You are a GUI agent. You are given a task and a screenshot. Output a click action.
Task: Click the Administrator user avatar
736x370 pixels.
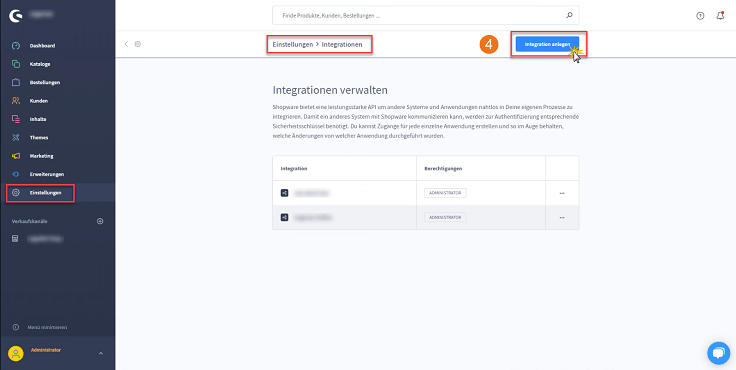[x=16, y=353]
